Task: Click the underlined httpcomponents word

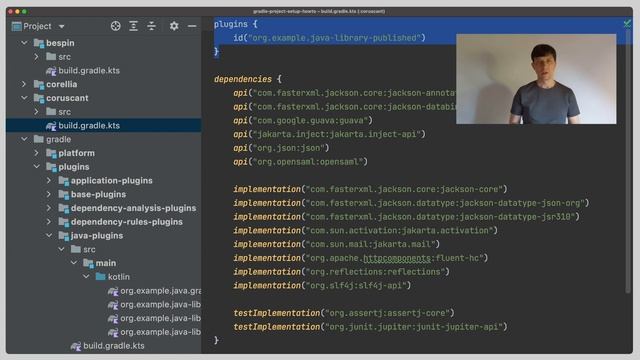Action: click(397, 258)
